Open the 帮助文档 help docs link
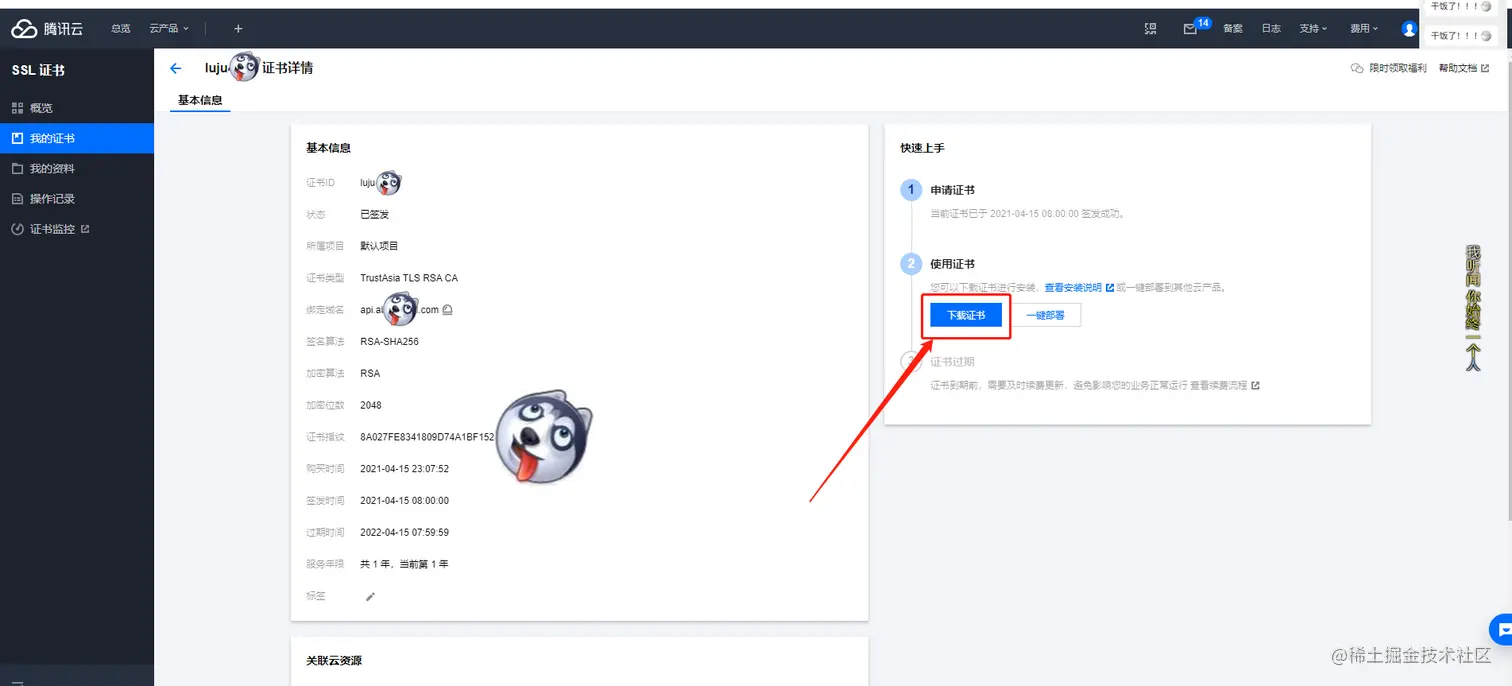Image resolution: width=1512 pixels, height=686 pixels. coord(1457,68)
